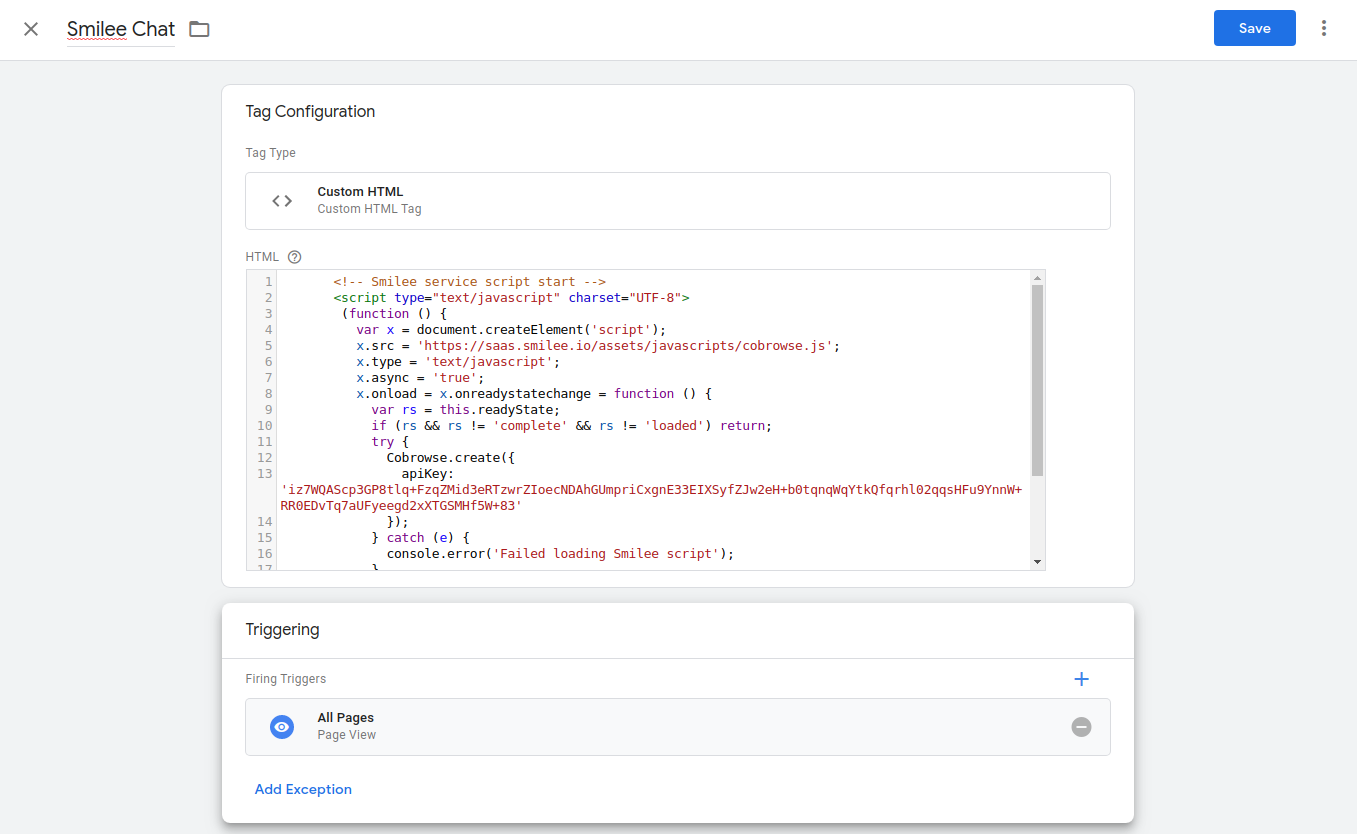Image resolution: width=1357 pixels, height=834 pixels.
Task: Edit the tag name Smilee Chat
Action: [121, 29]
